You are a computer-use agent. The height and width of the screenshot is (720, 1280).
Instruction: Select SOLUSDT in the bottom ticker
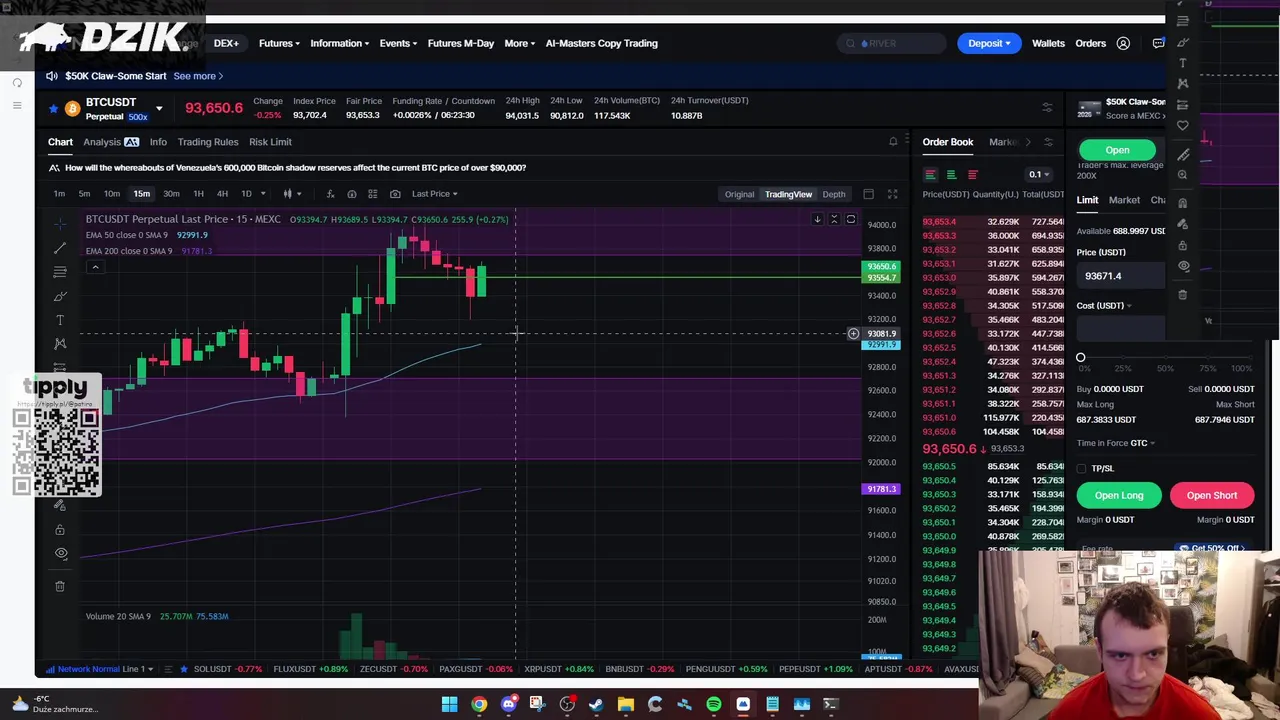tap(227, 669)
